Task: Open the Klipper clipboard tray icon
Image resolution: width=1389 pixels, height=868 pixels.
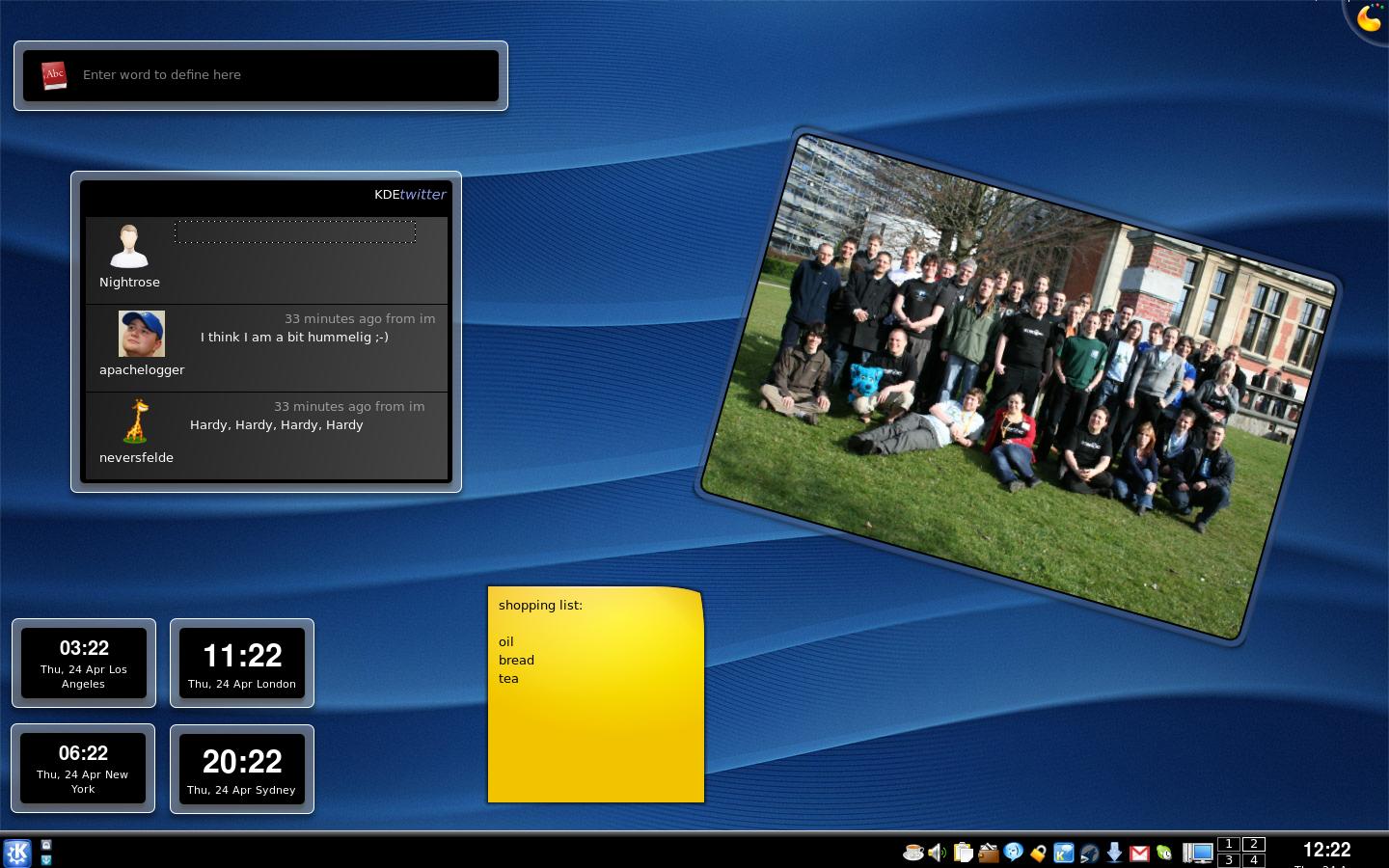Action: [x=963, y=853]
